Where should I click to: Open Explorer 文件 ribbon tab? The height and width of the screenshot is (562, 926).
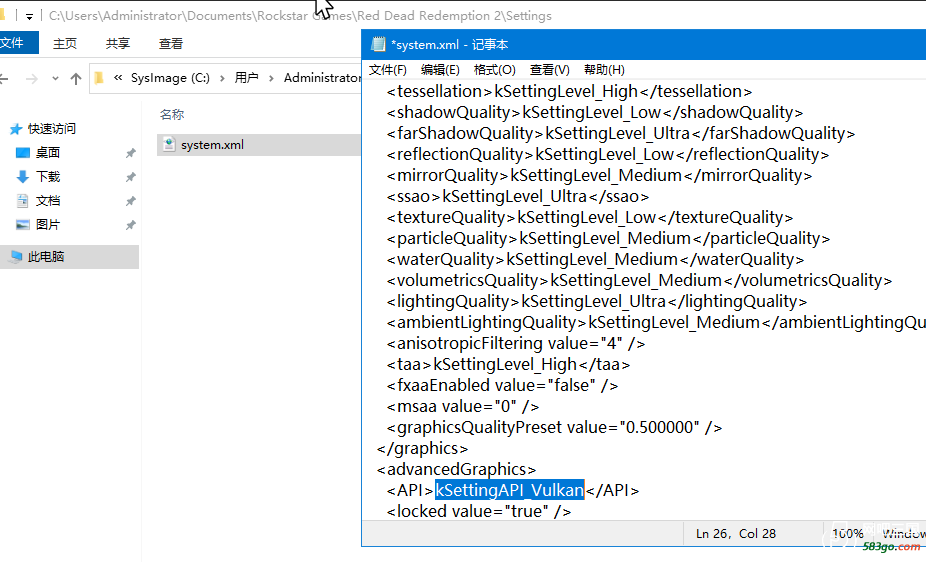(13, 43)
